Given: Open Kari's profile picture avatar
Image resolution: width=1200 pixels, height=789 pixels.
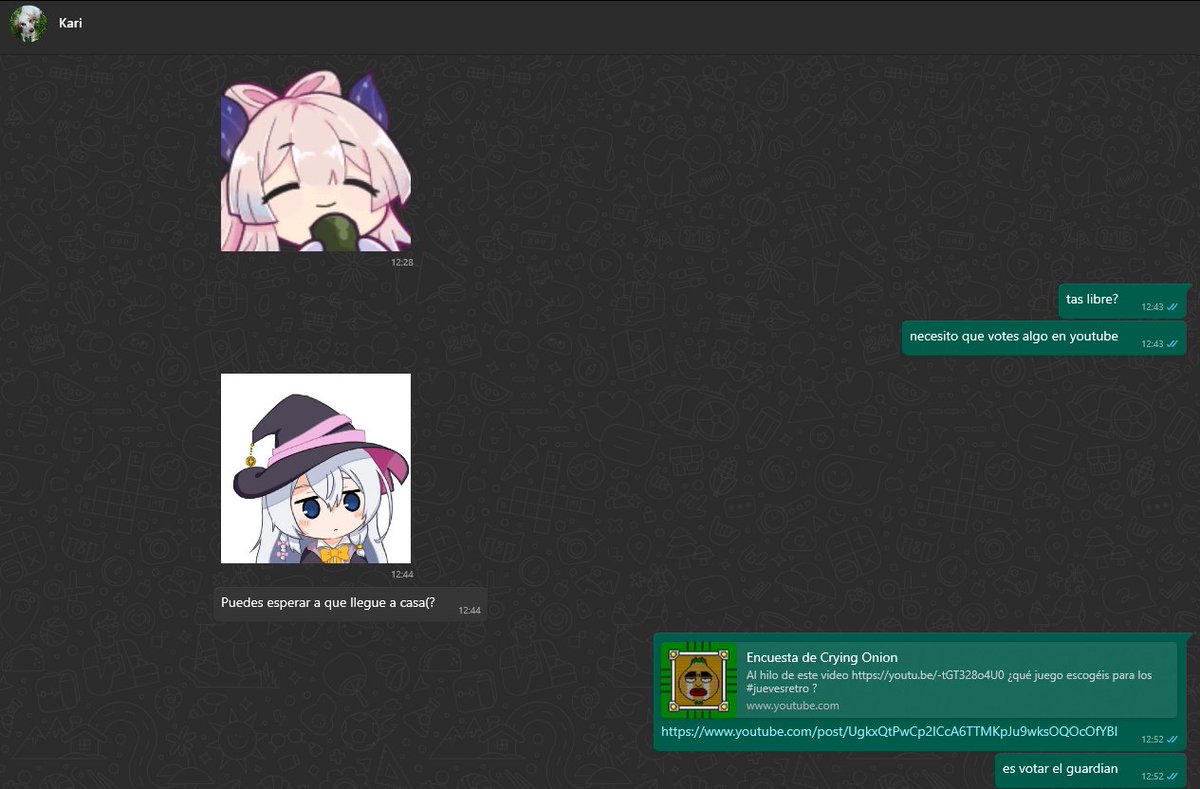Looking at the screenshot, I should 28,24.
